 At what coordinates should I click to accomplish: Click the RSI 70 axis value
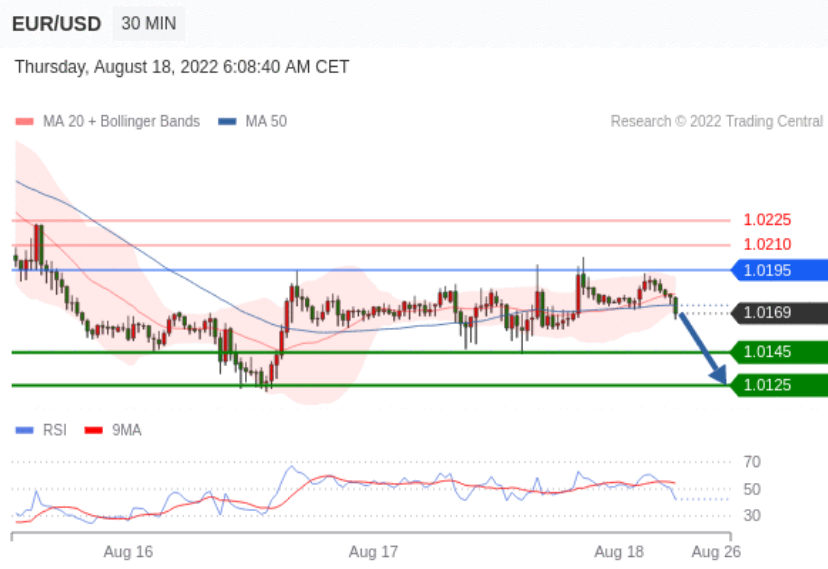tap(752, 462)
